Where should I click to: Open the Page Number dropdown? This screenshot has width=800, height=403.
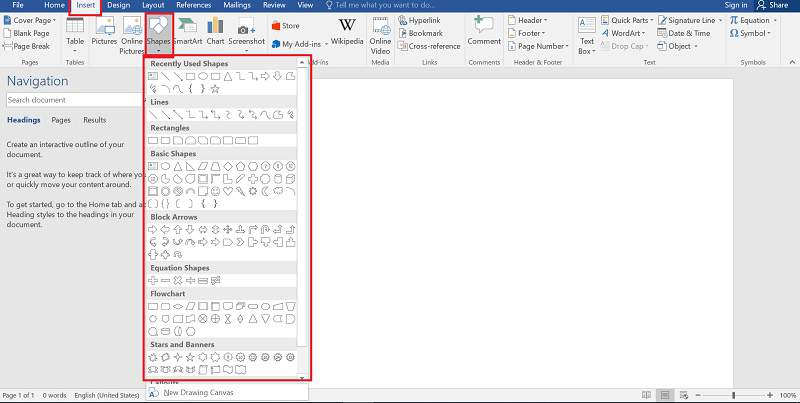click(538, 46)
